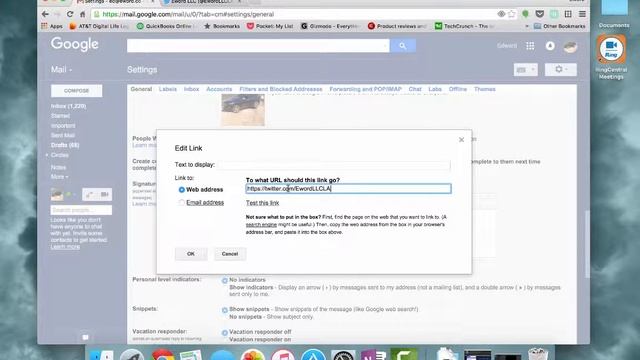The width and height of the screenshot is (640, 360).
Task: Switch to the Chat settings tab
Action: (415, 89)
